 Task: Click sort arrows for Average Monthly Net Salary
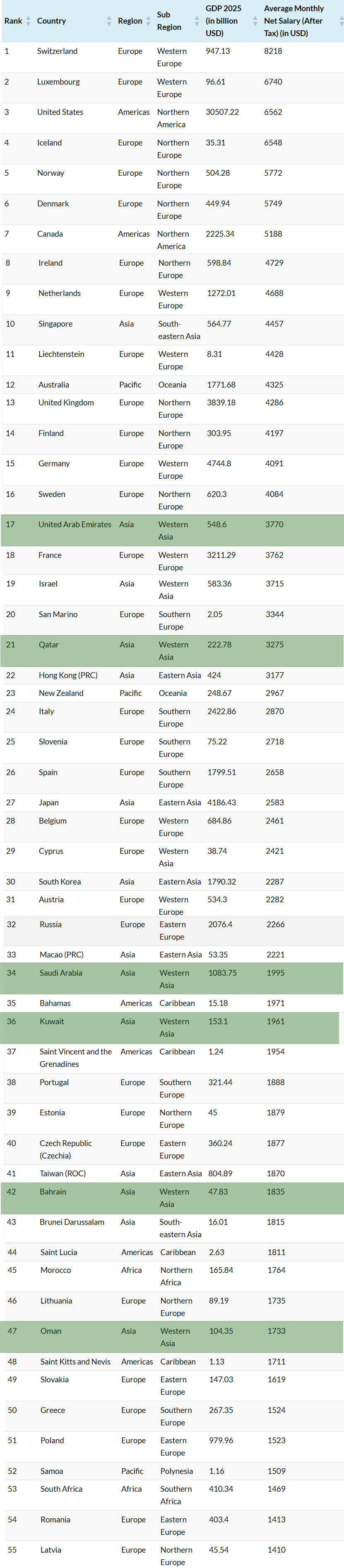click(x=341, y=21)
